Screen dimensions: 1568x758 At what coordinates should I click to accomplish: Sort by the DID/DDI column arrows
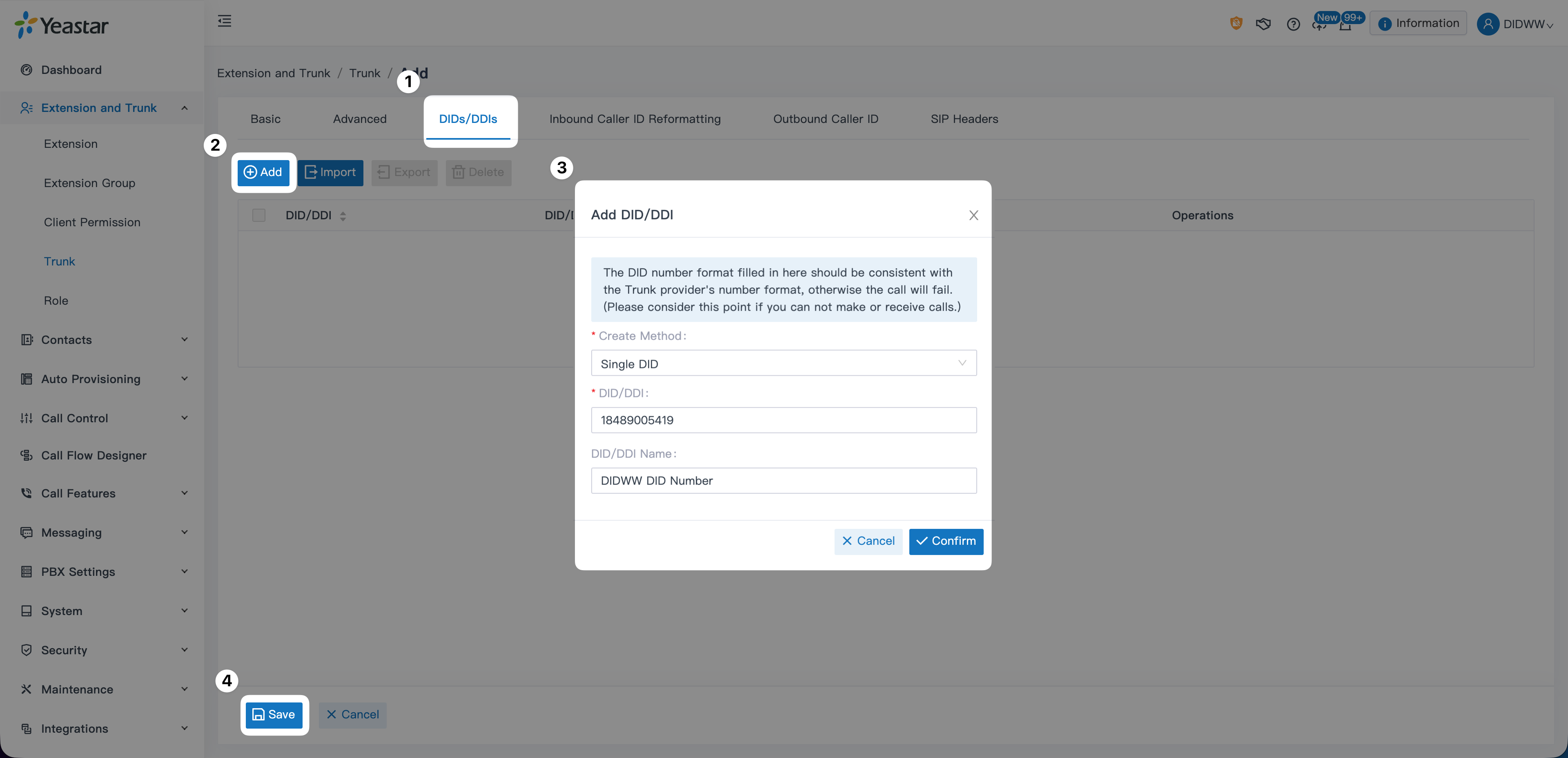(343, 216)
